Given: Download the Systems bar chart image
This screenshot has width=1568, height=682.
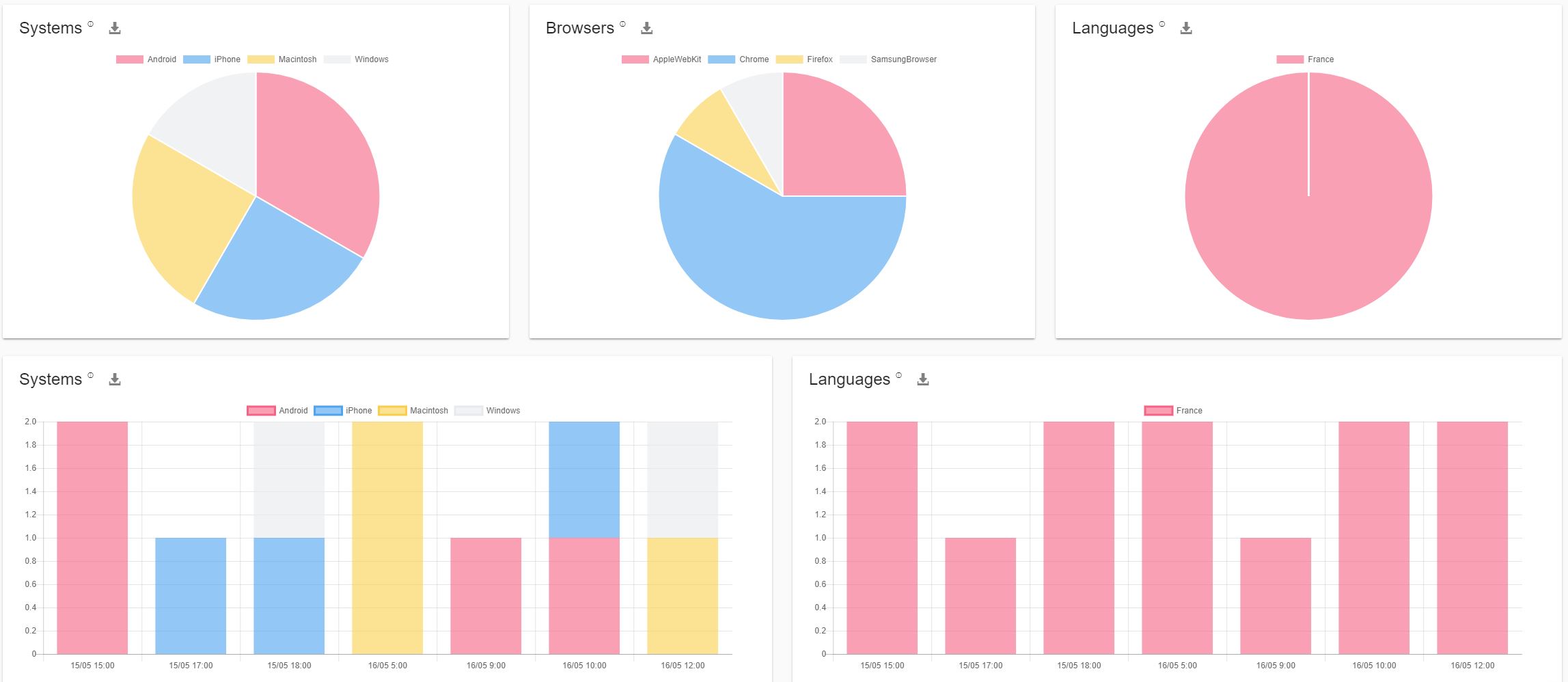Looking at the screenshot, I should click(x=115, y=379).
